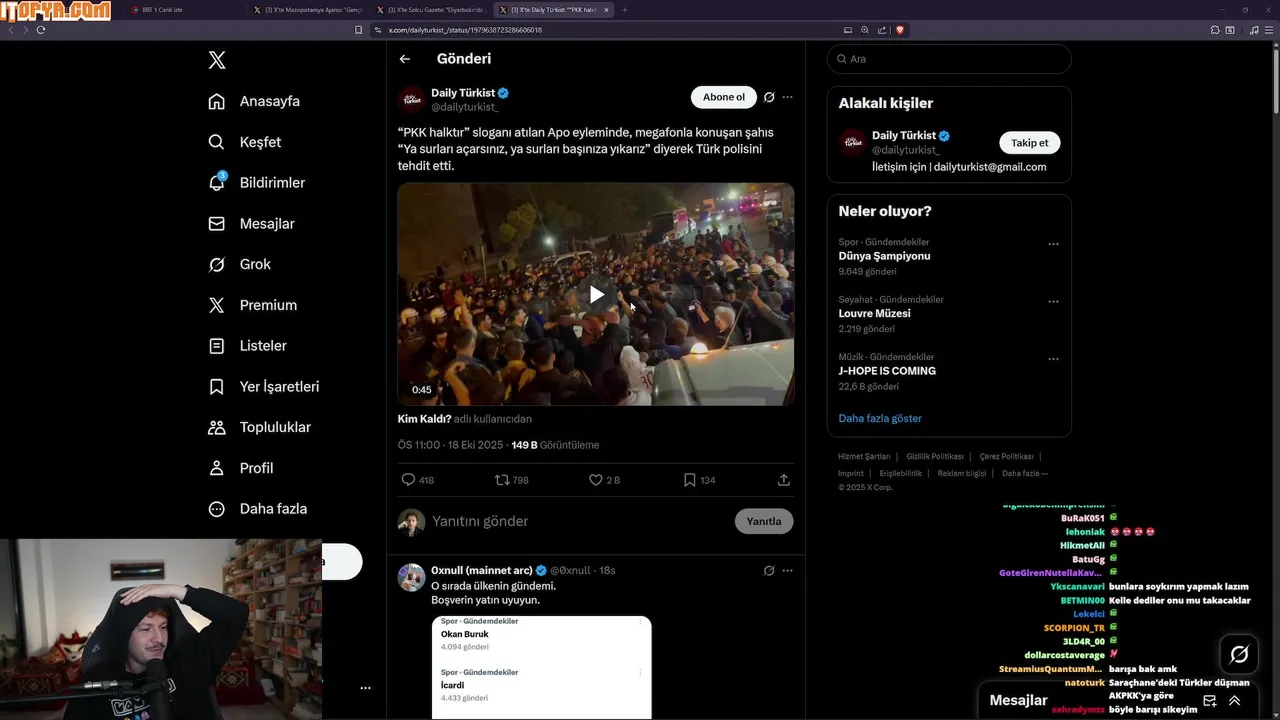Click Brave Shields icon
This screenshot has width=1280, height=720.
tap(899, 30)
